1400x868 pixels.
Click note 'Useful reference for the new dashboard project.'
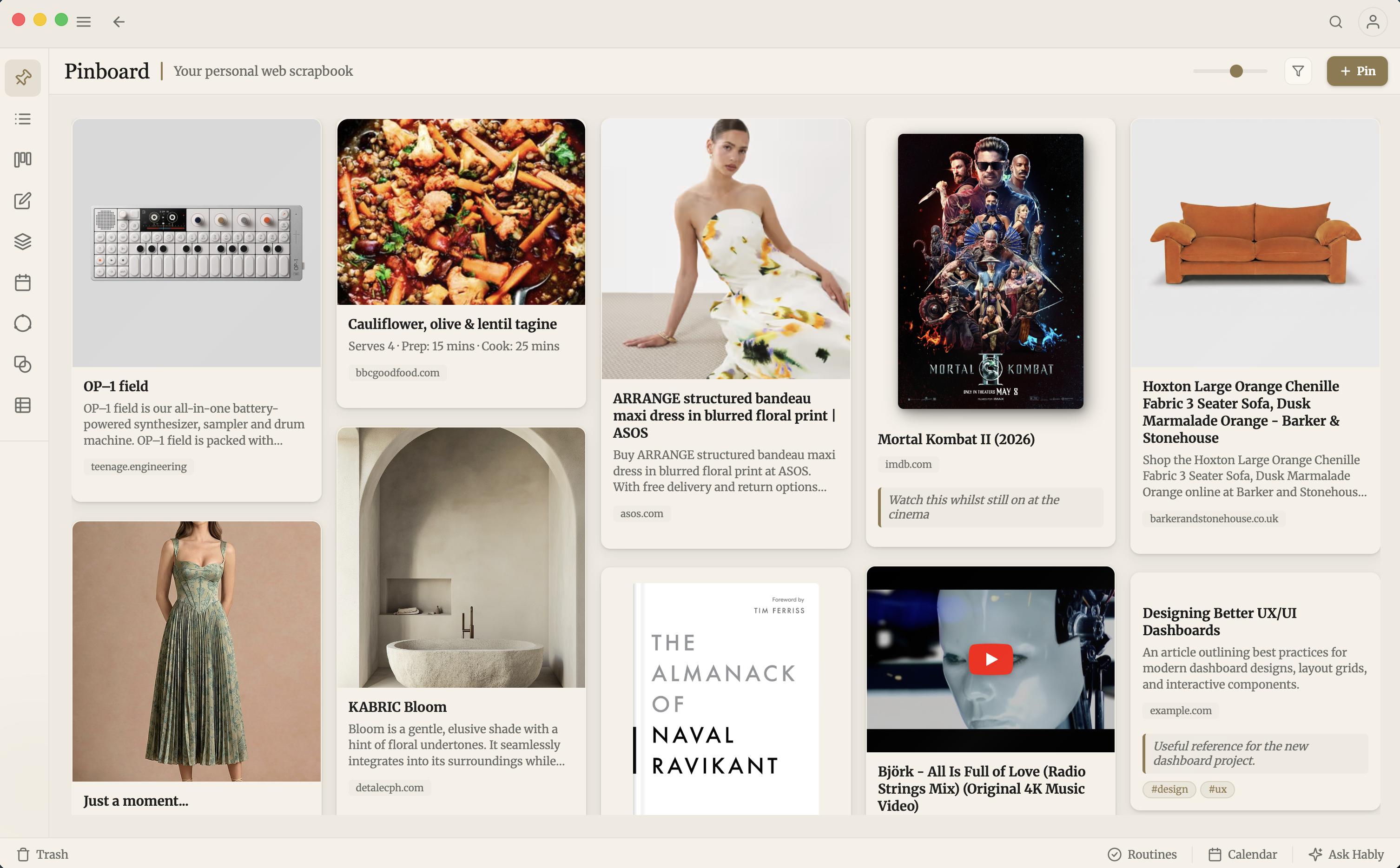click(1255, 753)
